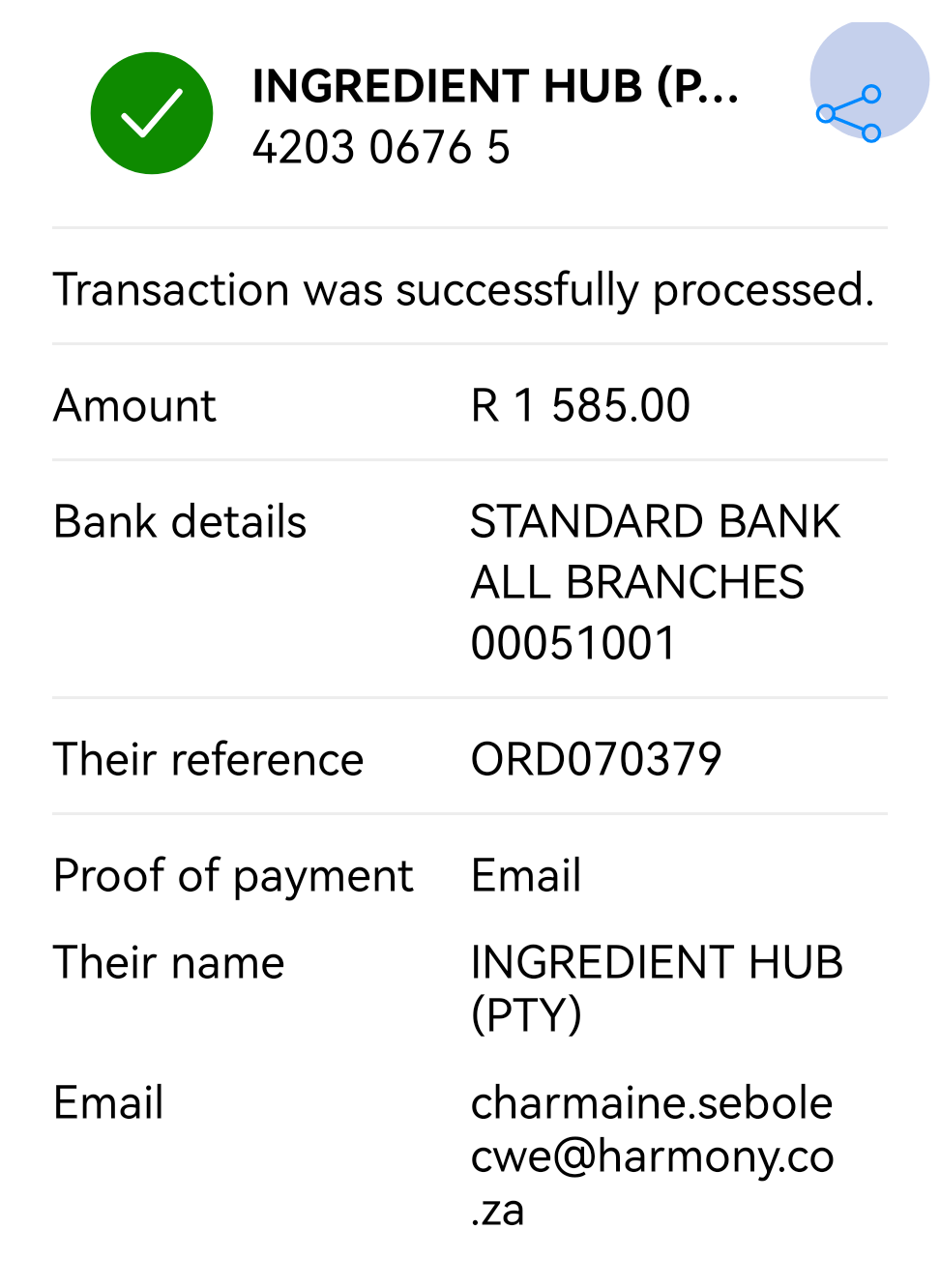Tap the proof of payment Email value
The image size is (940, 1288).
coord(526,875)
